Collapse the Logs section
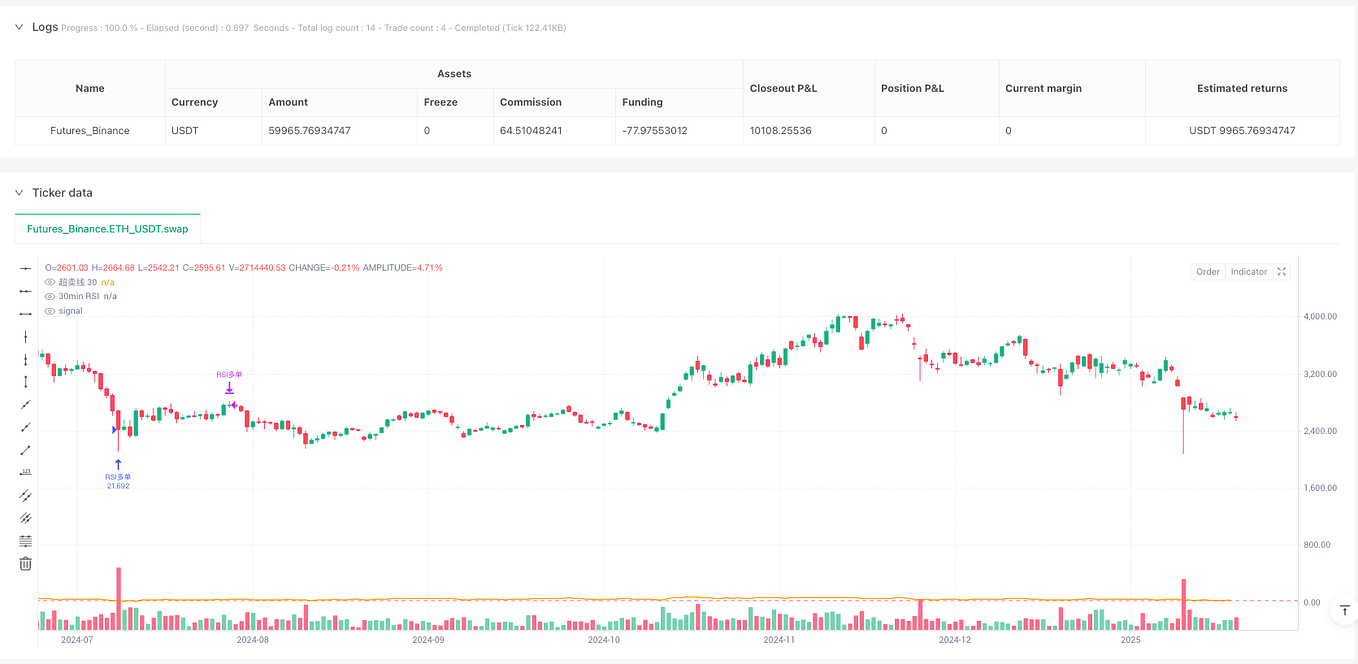1358x664 pixels. (x=18, y=26)
